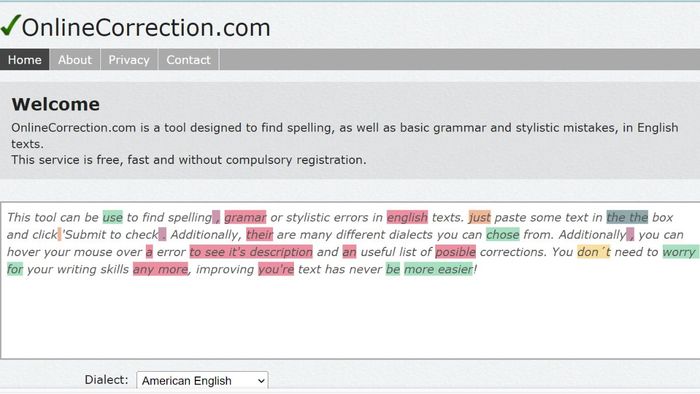Click green highlighted phrase 'more easier'
Screen dimensions: 700x394
[x=438, y=270]
